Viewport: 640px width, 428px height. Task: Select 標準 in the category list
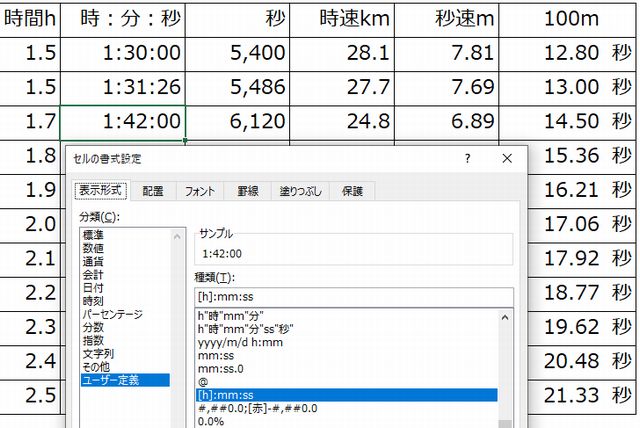coord(125,235)
